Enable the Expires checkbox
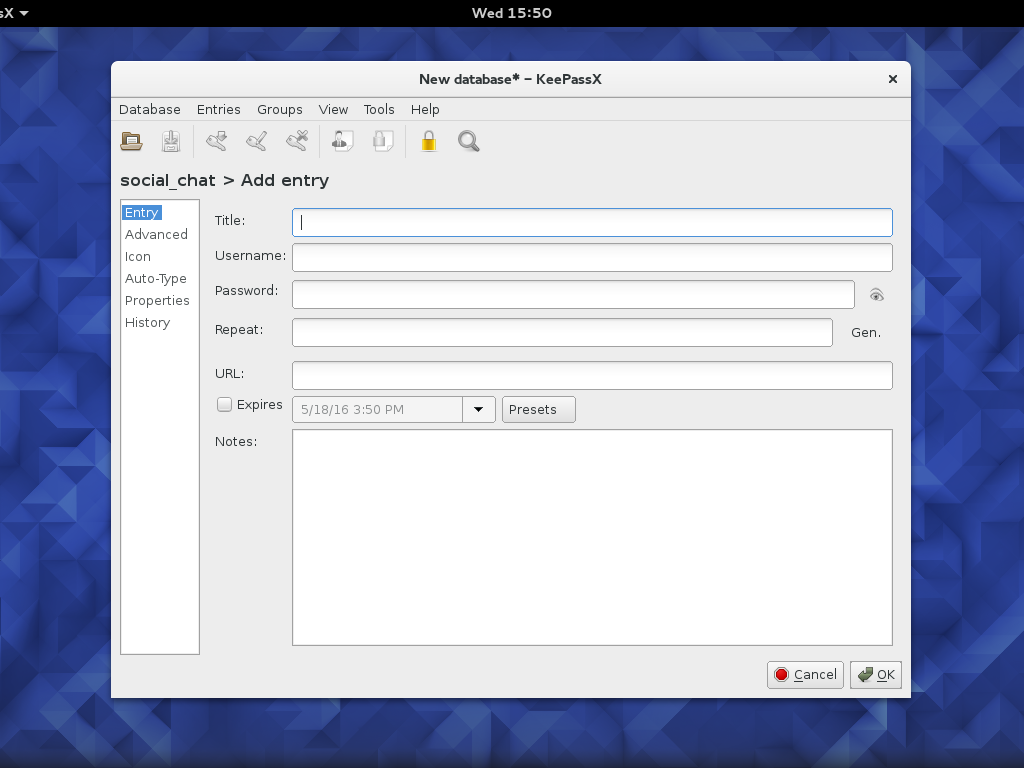Screen dimensions: 1024x768 coord(224,405)
